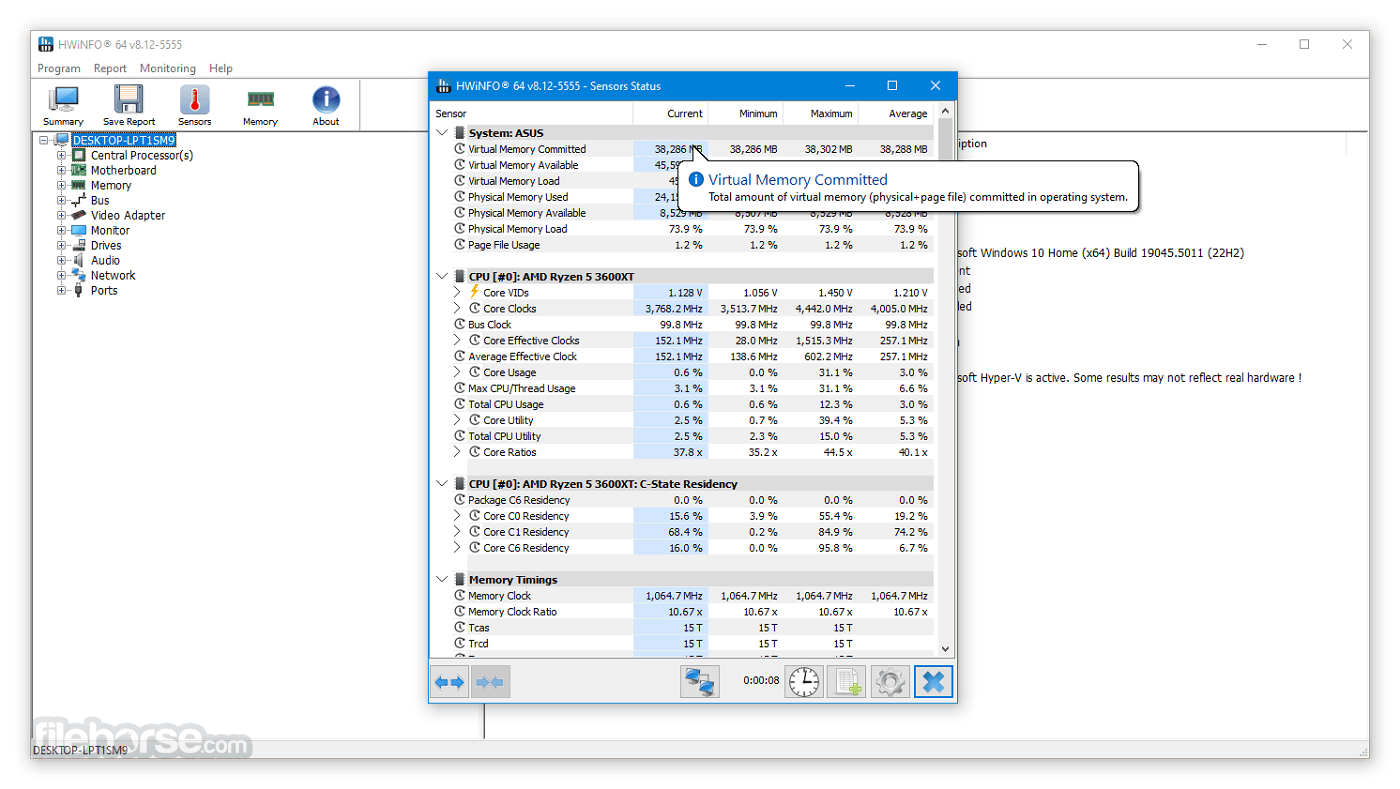1400x789 pixels.
Task: Expand the Network tree node
Action: (62, 276)
